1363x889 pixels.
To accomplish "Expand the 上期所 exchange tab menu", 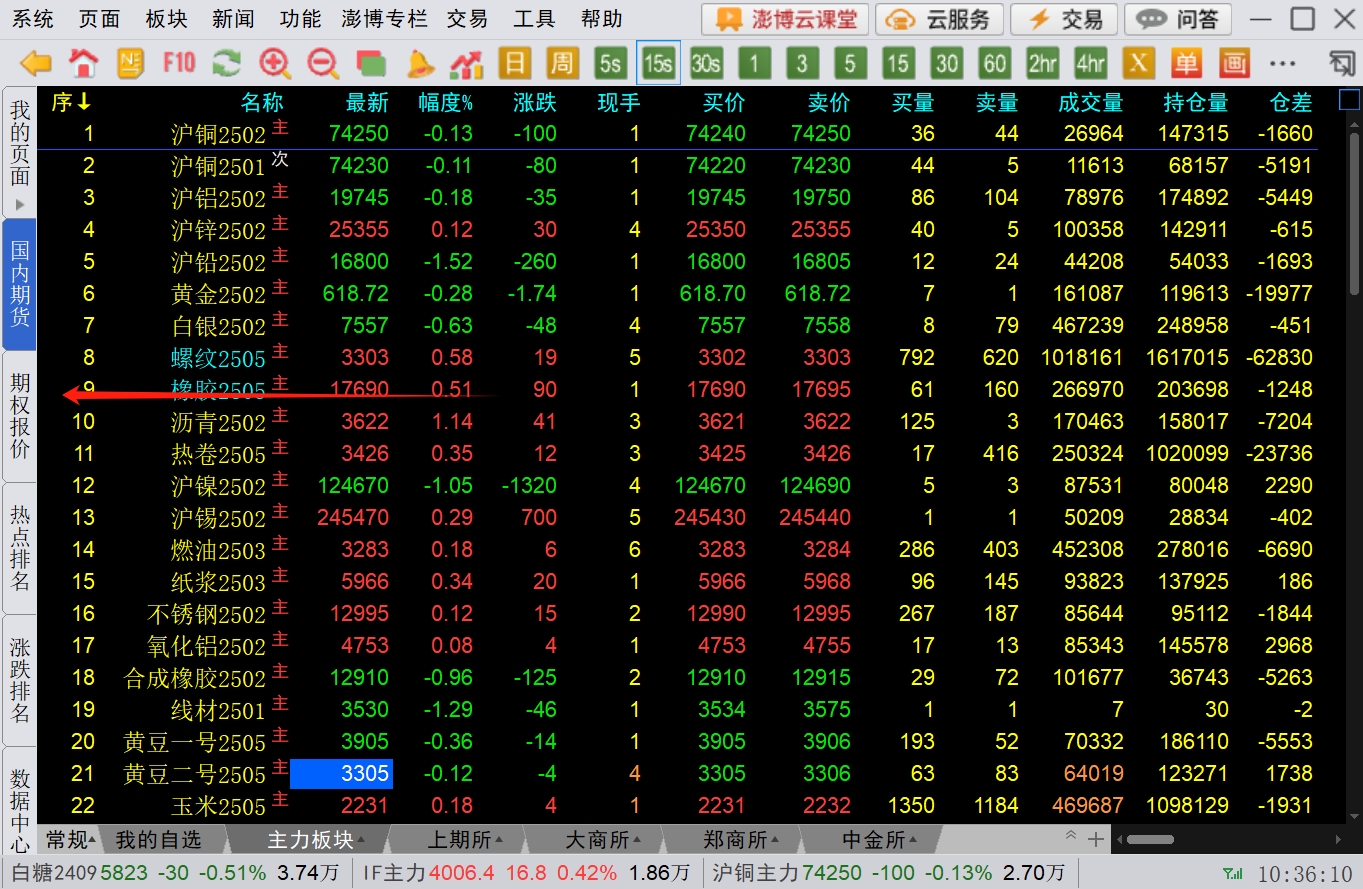I will [460, 840].
